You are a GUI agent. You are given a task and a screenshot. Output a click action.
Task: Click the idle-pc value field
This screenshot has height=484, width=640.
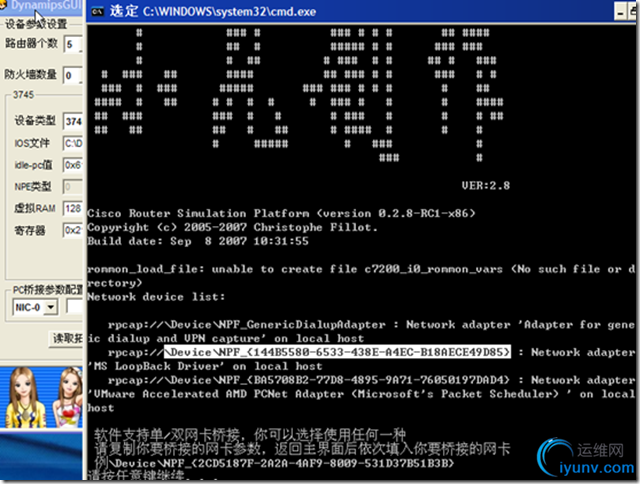73,165
